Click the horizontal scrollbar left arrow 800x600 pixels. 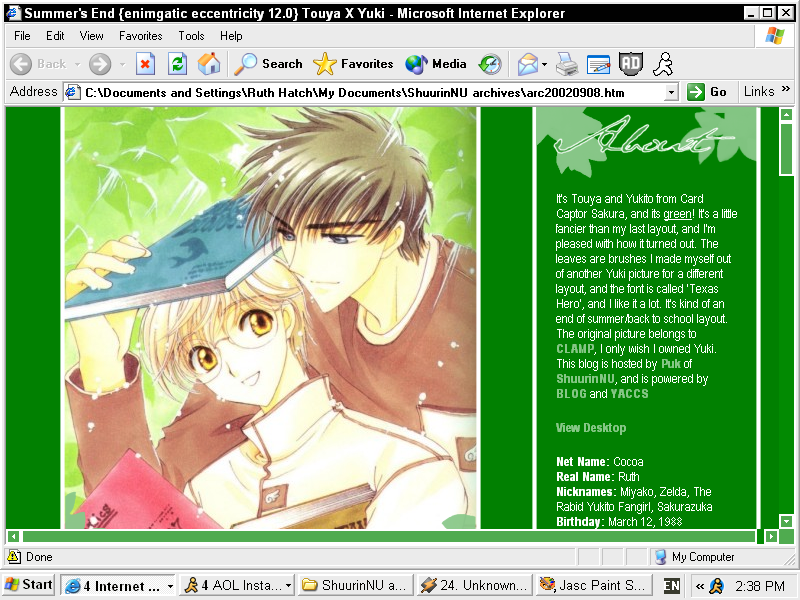click(x=13, y=536)
